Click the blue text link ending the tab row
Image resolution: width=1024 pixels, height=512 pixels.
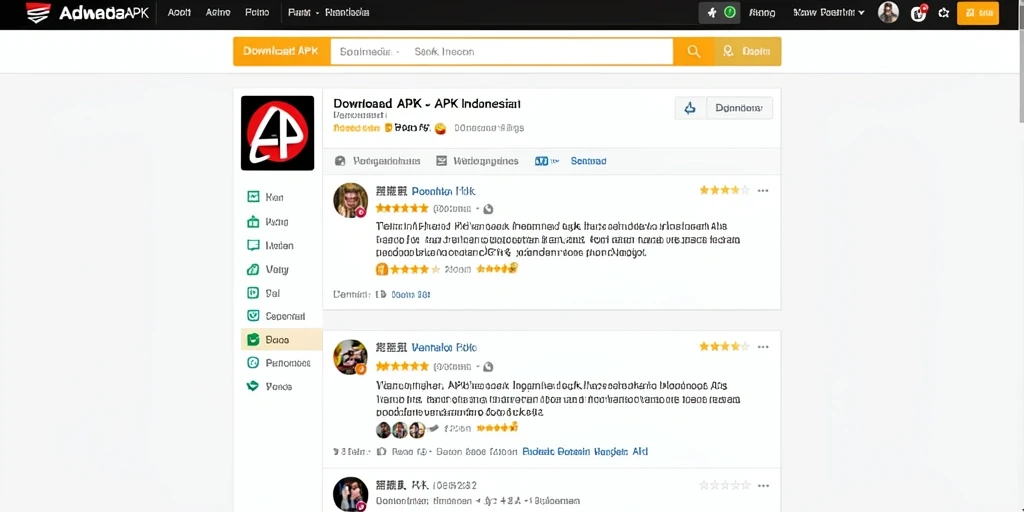pos(588,161)
